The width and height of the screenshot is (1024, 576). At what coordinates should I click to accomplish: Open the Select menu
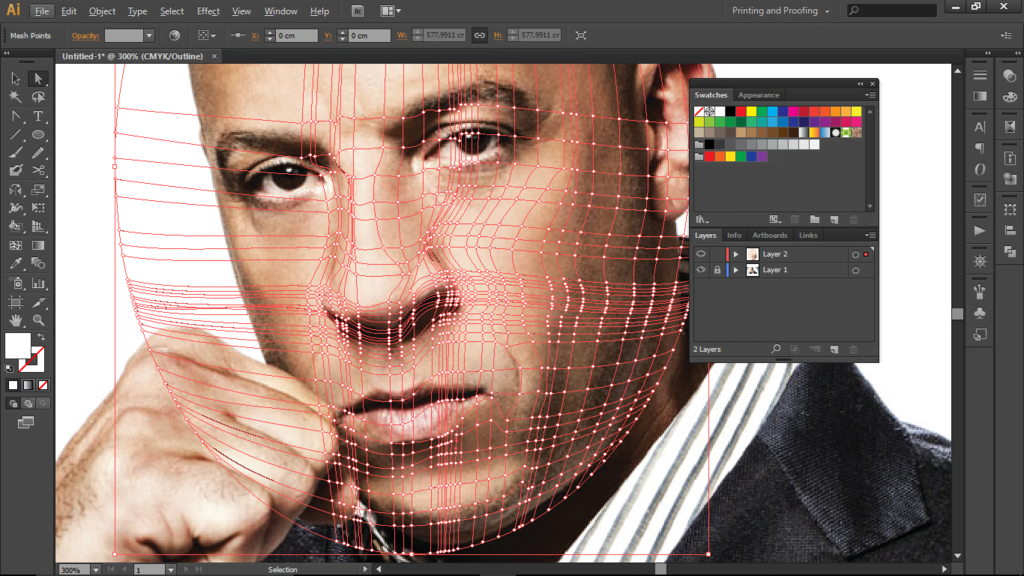[171, 11]
